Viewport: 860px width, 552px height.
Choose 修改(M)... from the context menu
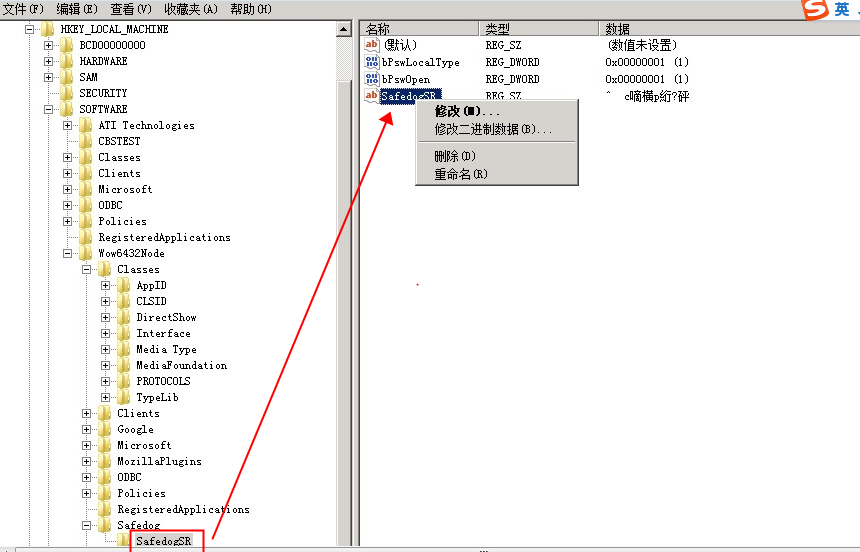click(x=467, y=111)
